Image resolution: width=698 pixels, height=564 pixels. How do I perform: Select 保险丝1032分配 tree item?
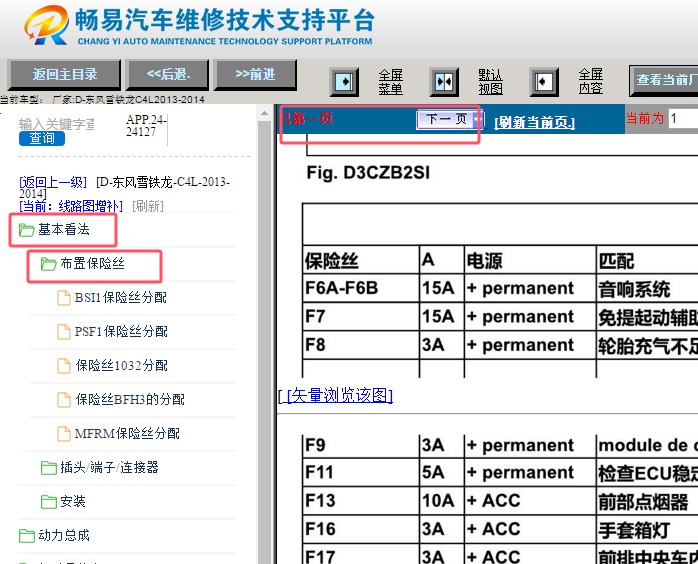(122, 365)
